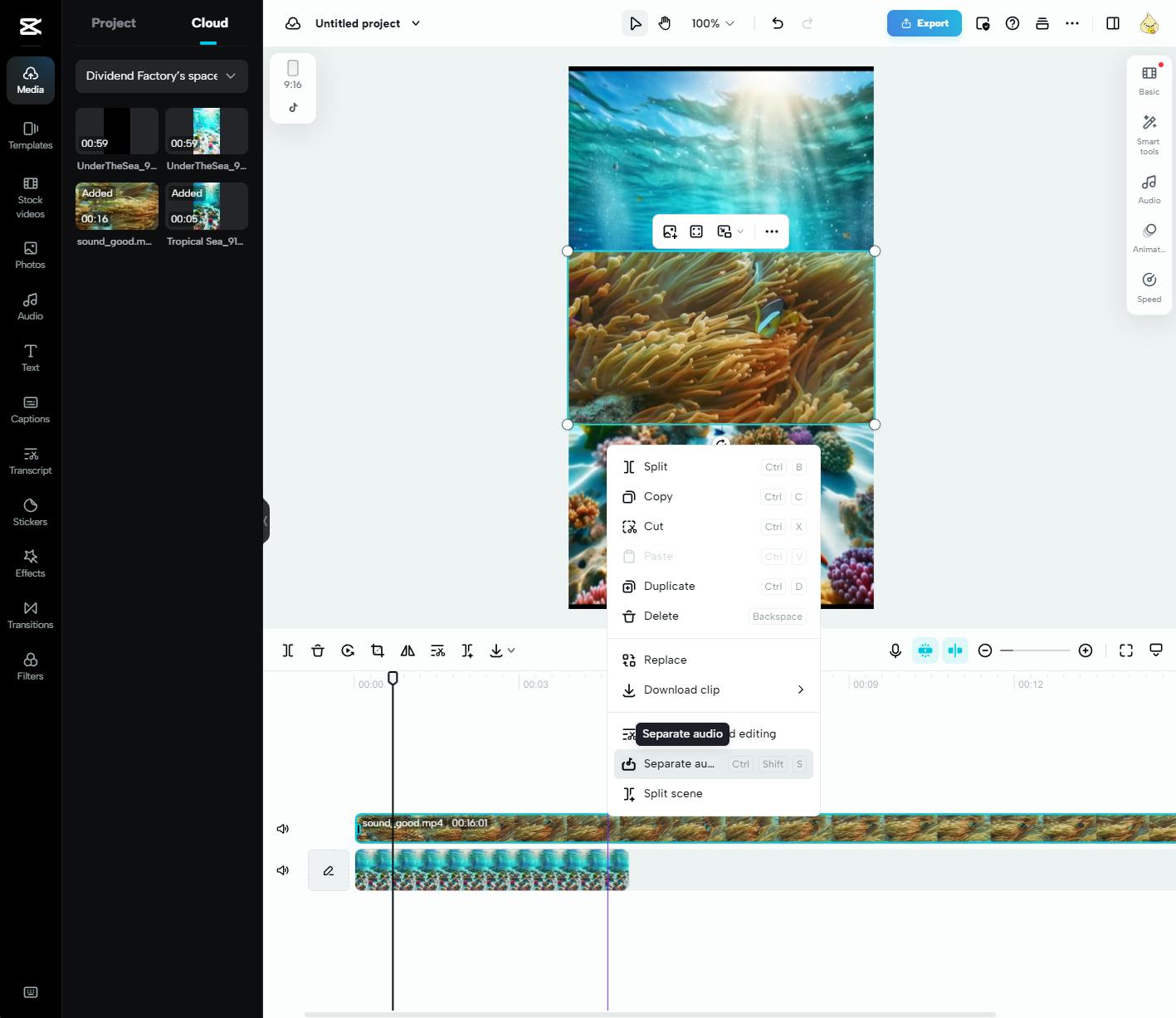Open Stock videos library

click(x=31, y=197)
